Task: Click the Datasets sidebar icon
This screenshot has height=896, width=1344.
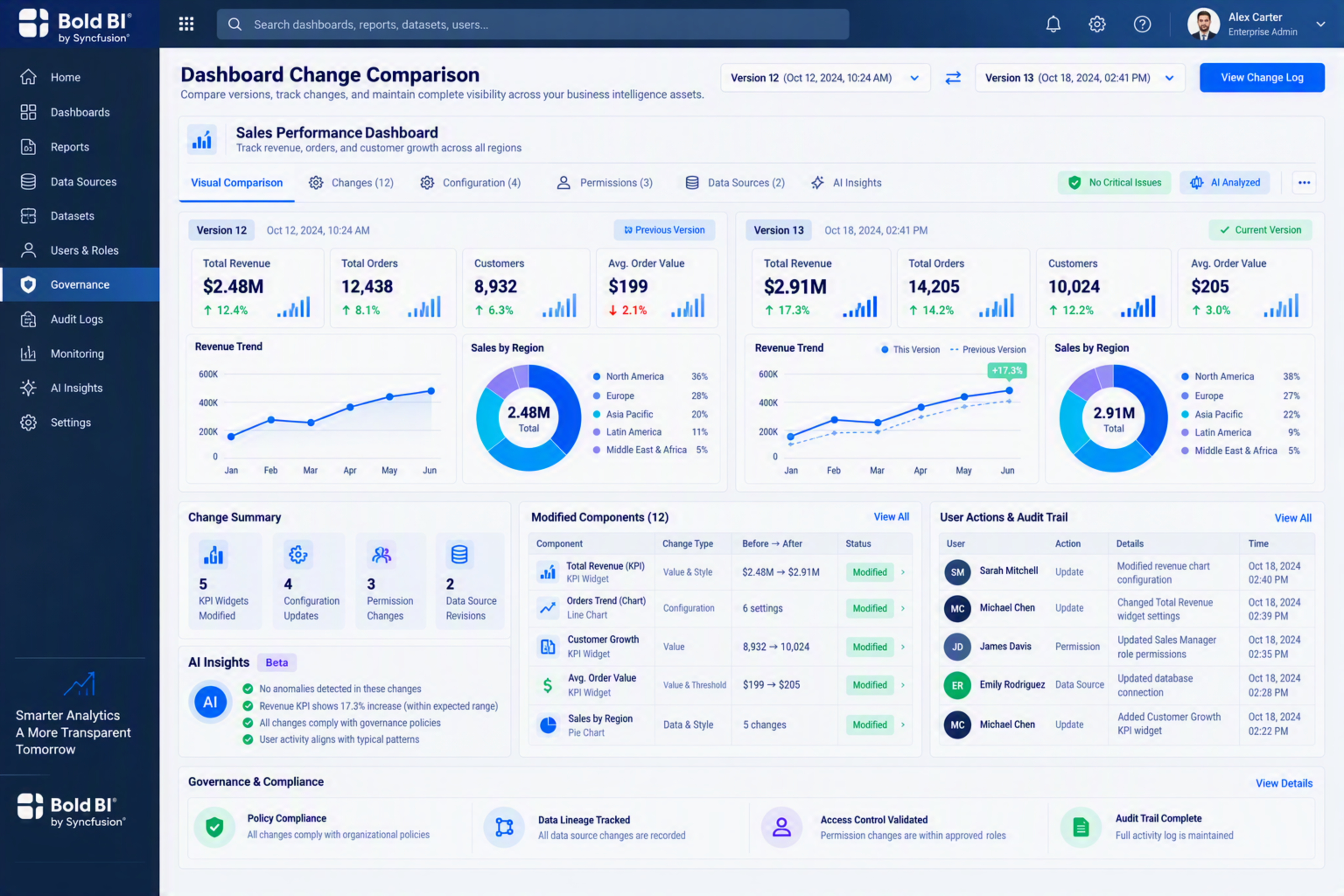Action: pyautogui.click(x=28, y=216)
